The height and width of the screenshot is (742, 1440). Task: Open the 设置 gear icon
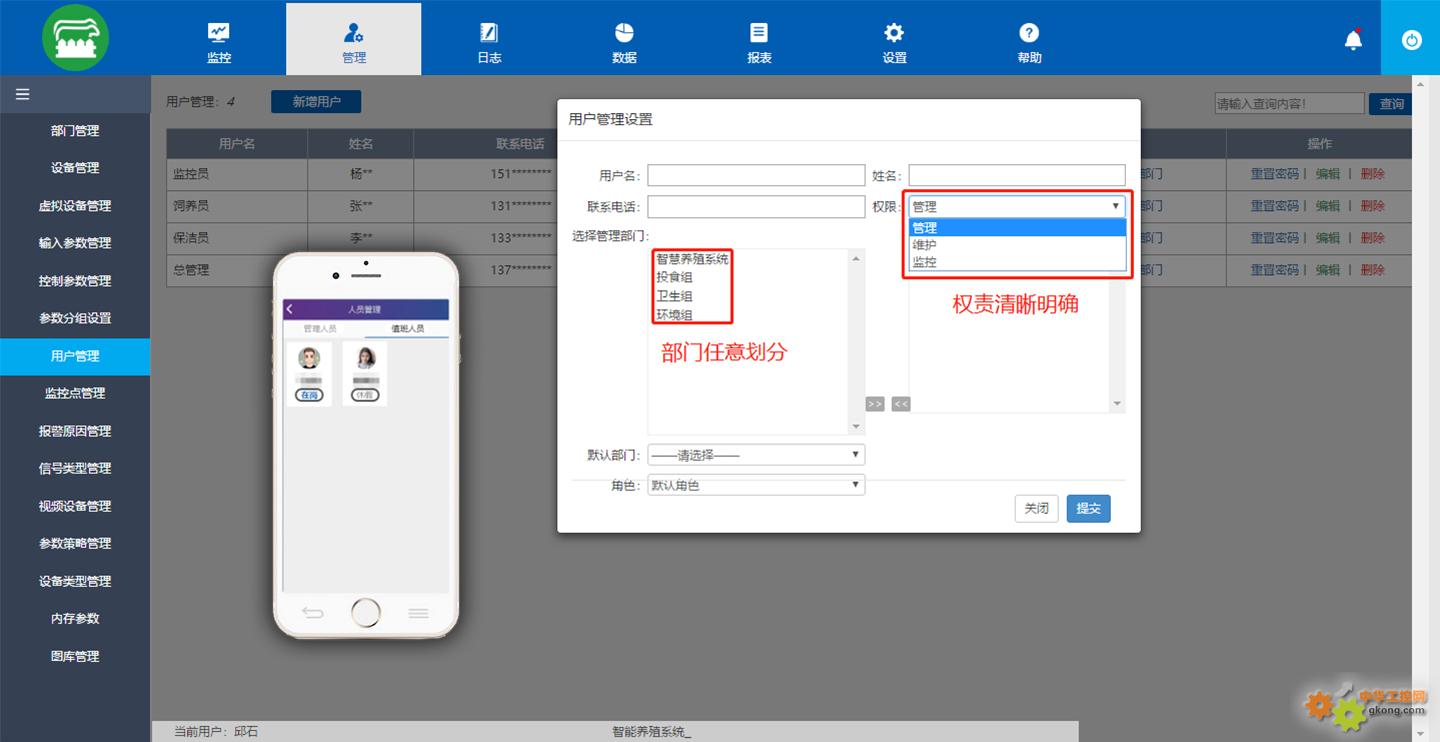coord(894,32)
